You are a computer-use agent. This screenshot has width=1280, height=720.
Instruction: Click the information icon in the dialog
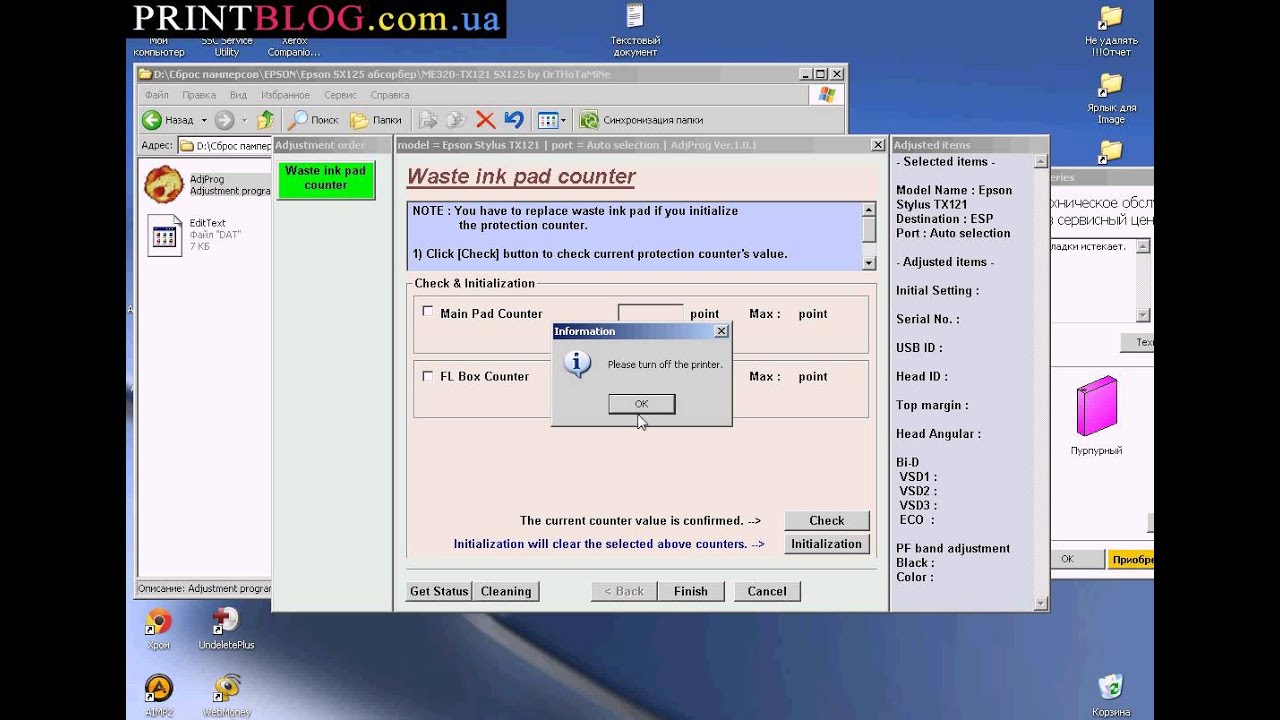pos(577,364)
